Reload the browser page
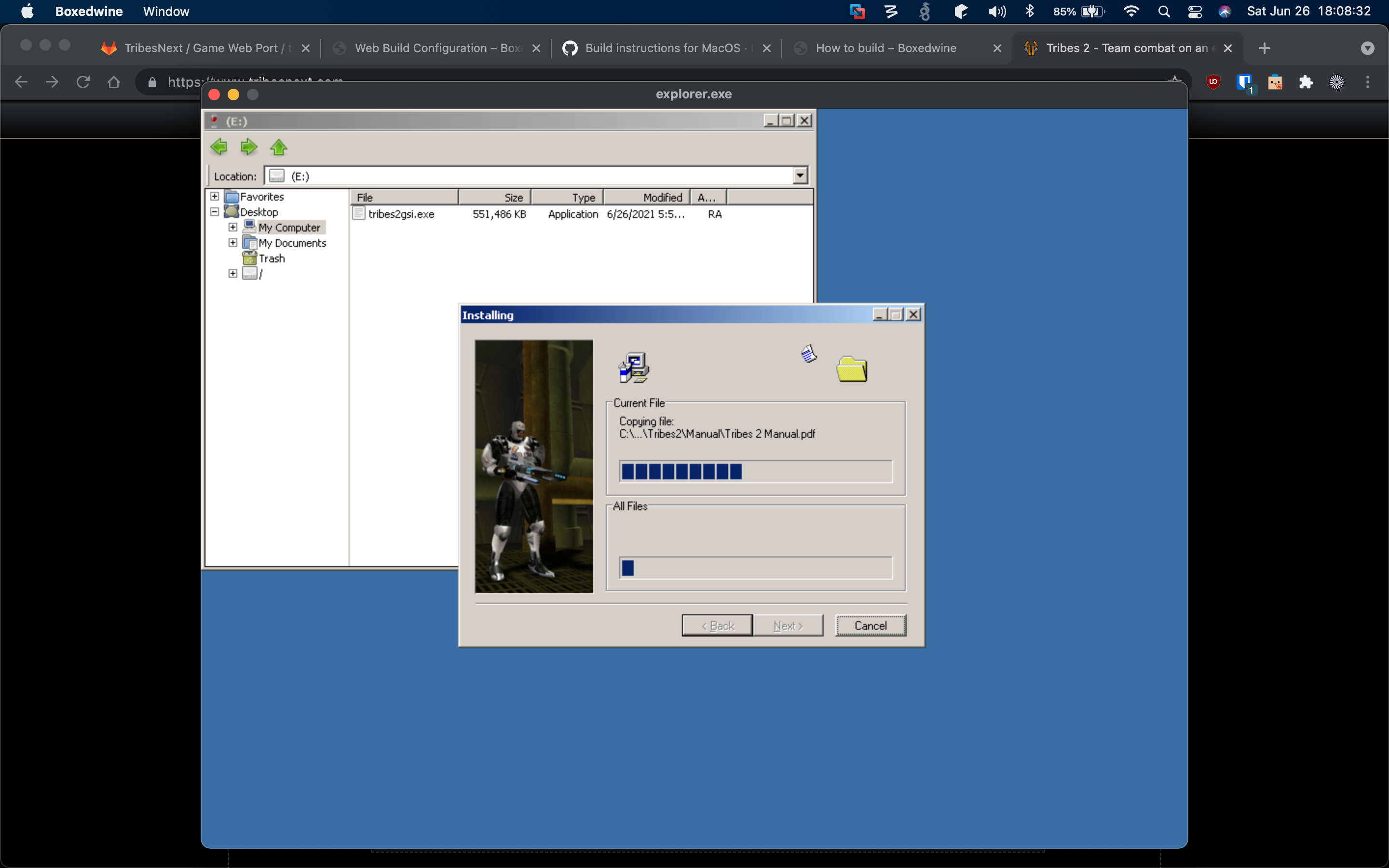Image resolution: width=1389 pixels, height=868 pixels. (83, 82)
